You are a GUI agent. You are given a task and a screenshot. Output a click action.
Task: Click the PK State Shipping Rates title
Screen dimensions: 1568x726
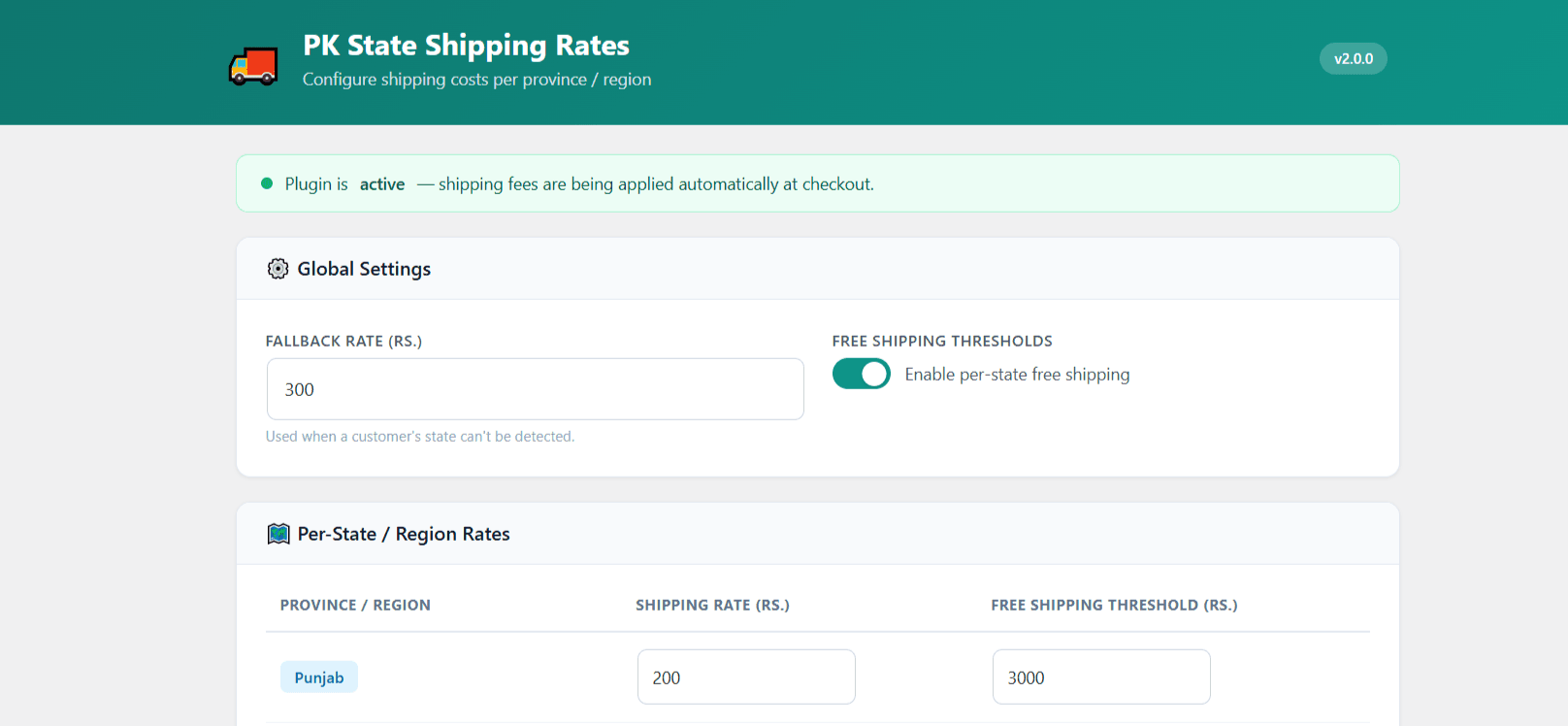[466, 46]
